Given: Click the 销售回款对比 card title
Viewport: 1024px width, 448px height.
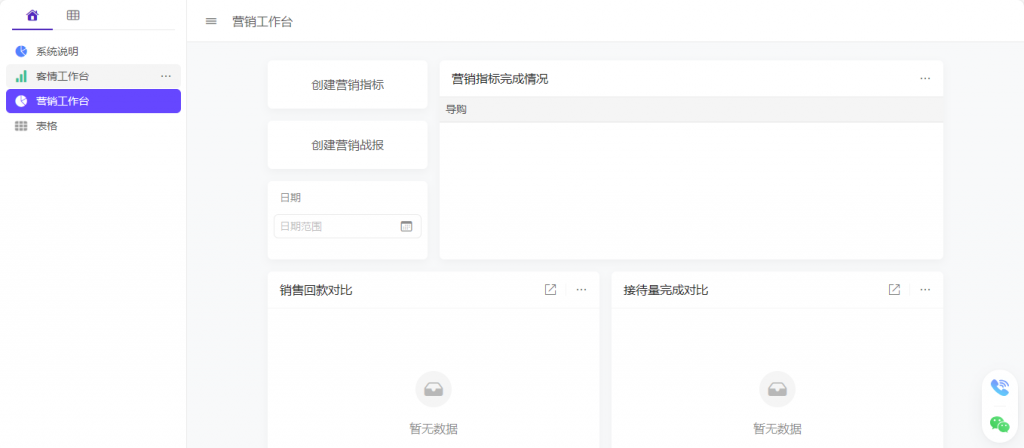Looking at the screenshot, I should (x=316, y=290).
